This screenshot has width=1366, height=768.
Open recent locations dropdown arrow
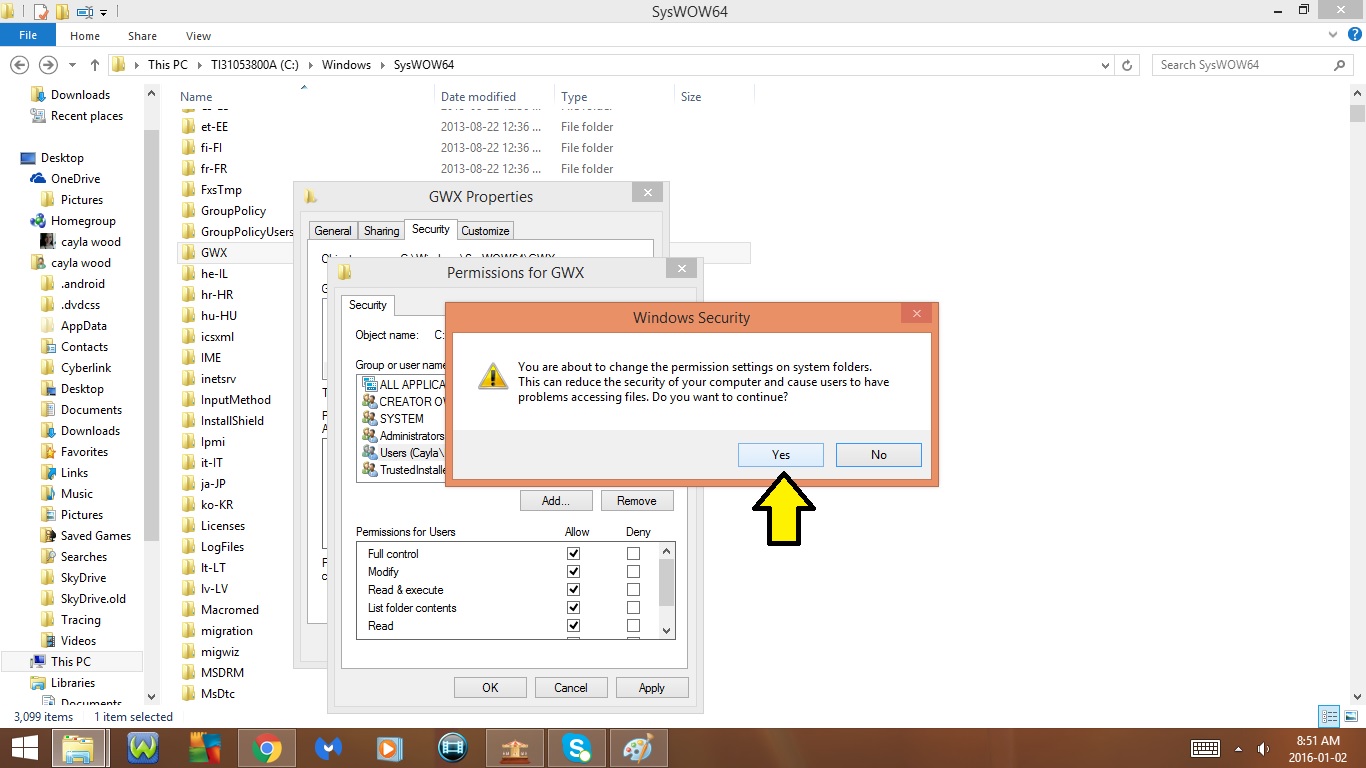(72, 65)
